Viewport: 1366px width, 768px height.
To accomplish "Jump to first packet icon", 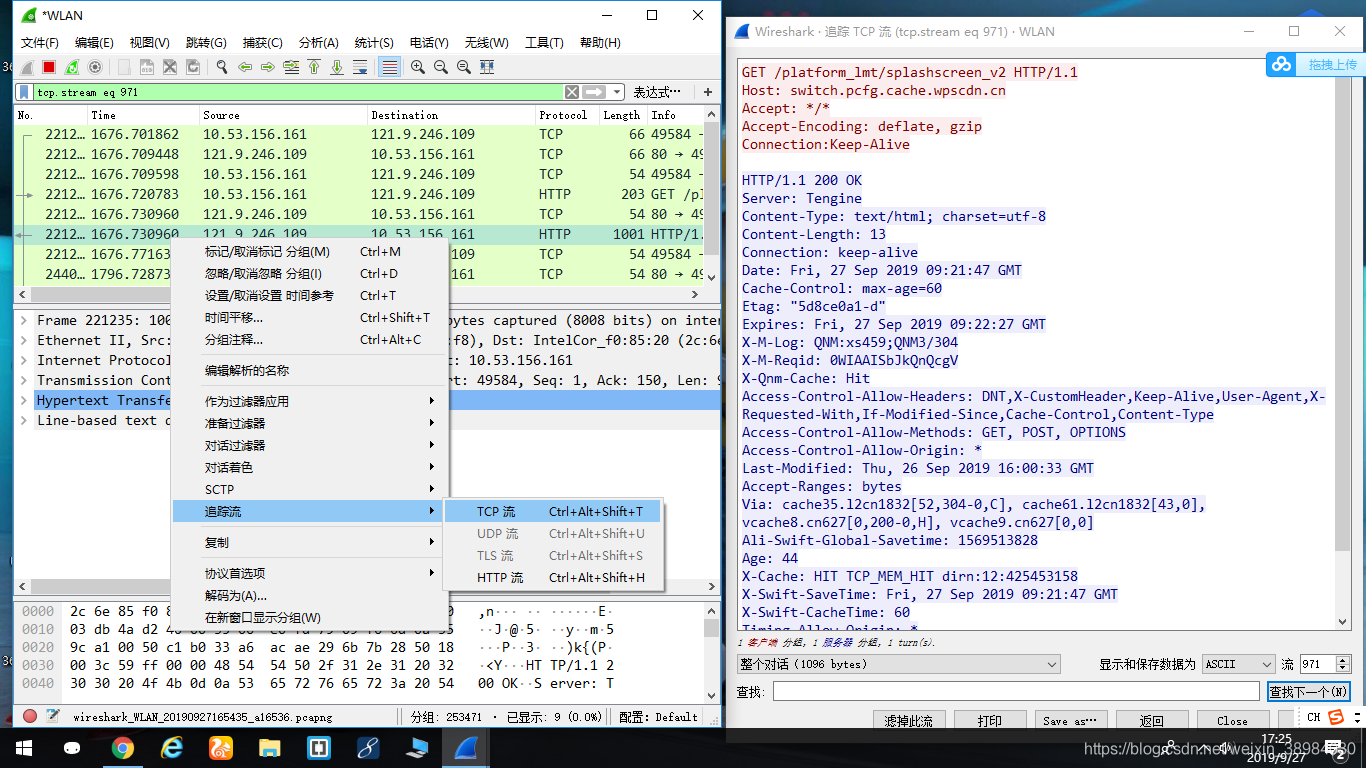I will [314, 67].
